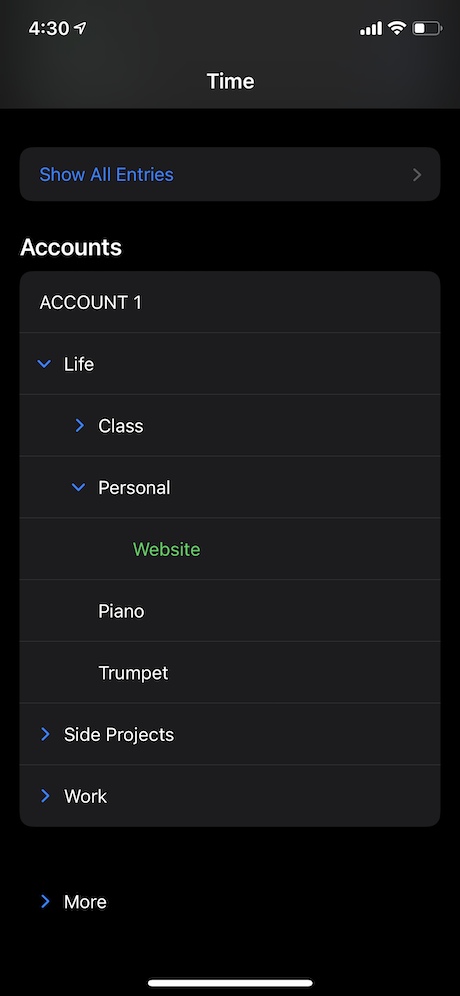This screenshot has width=460, height=996.
Task: Expand the Side Projects chevron
Action: (45, 734)
